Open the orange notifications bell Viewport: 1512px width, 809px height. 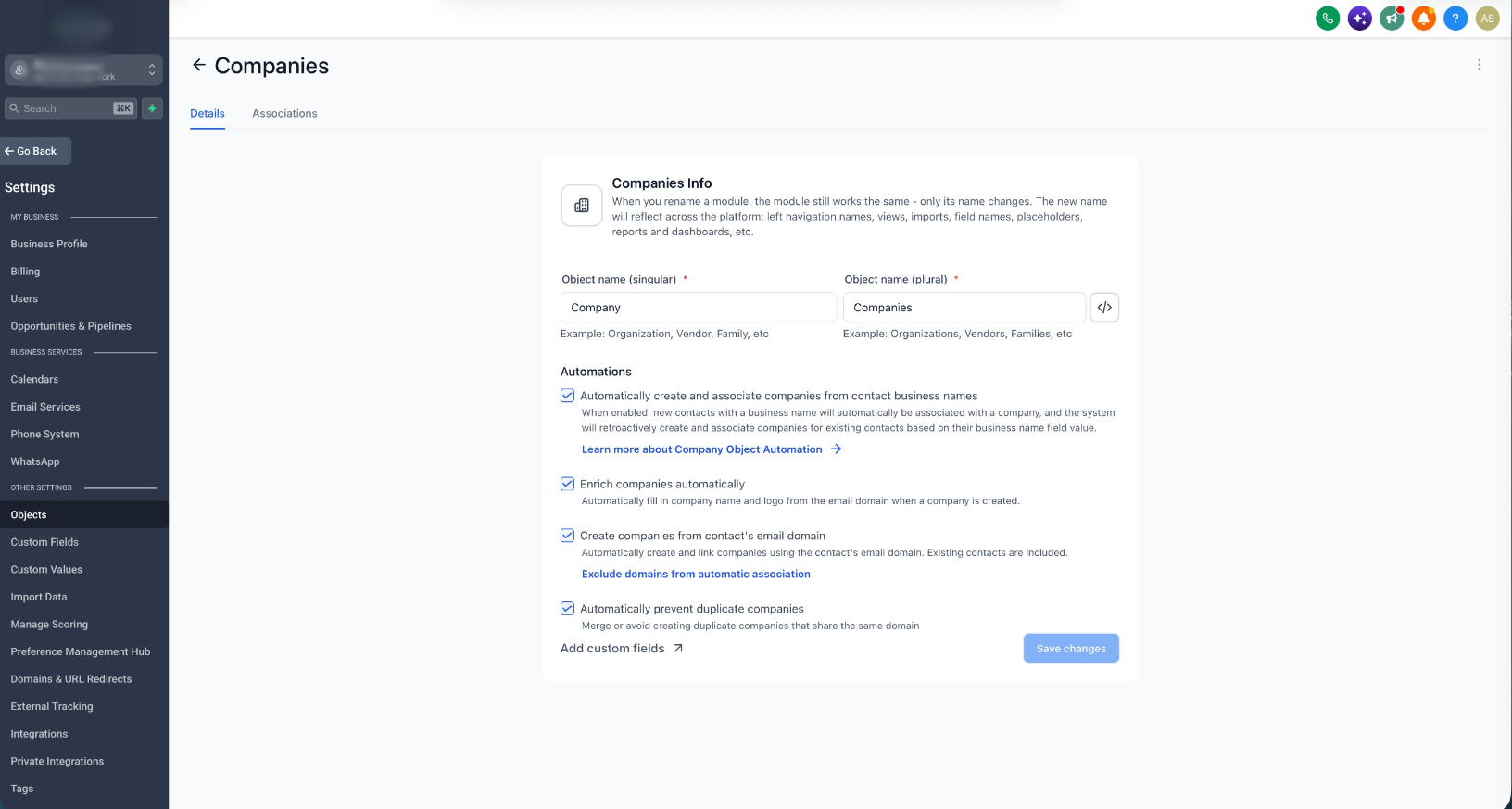1423,18
